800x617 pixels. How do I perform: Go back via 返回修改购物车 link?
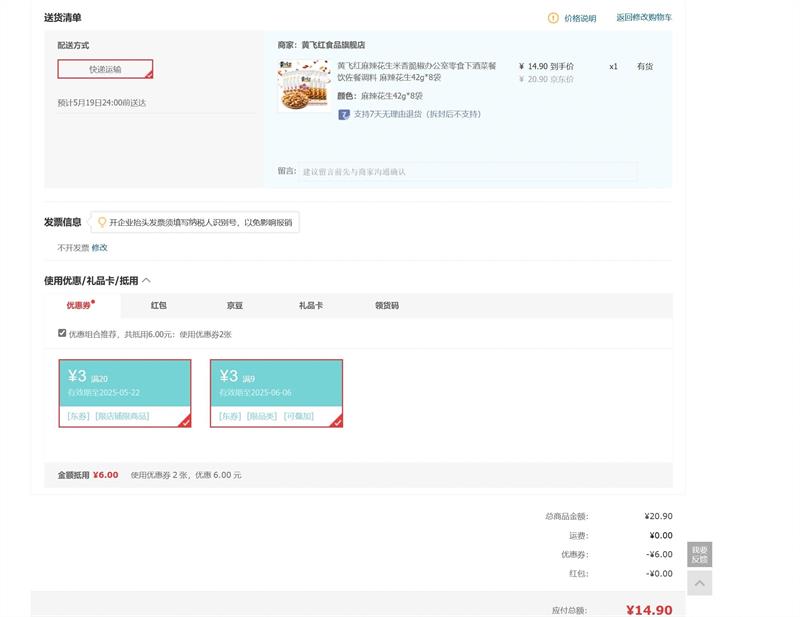click(x=643, y=18)
